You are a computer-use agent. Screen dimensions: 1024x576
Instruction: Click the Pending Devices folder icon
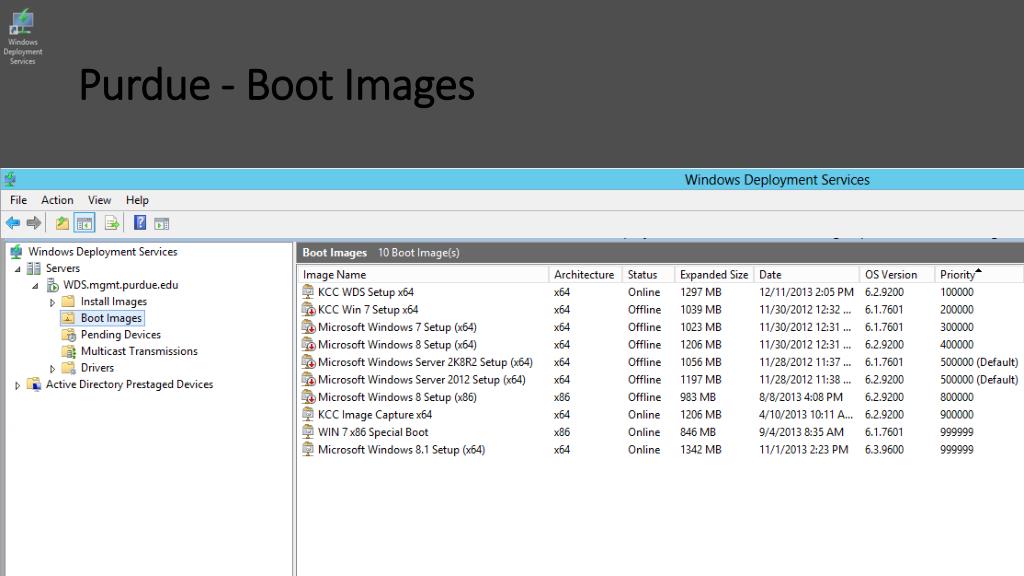click(x=69, y=334)
